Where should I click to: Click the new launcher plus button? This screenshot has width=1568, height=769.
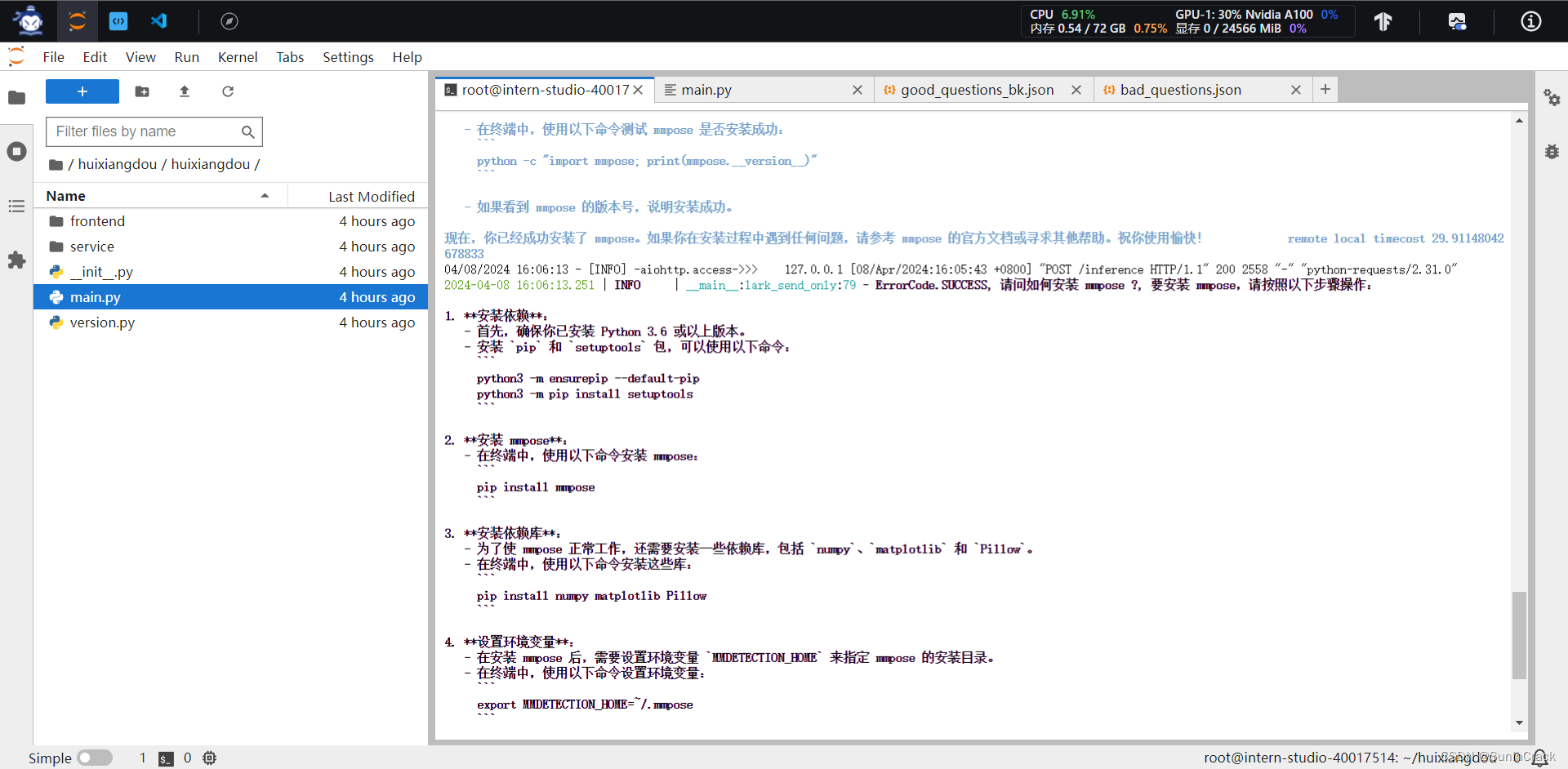[82, 91]
